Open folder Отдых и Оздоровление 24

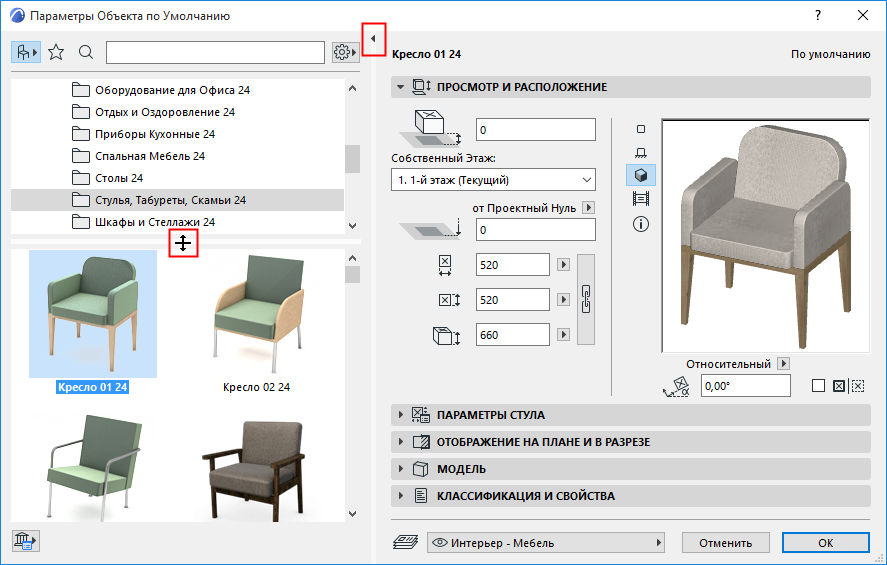click(177, 112)
